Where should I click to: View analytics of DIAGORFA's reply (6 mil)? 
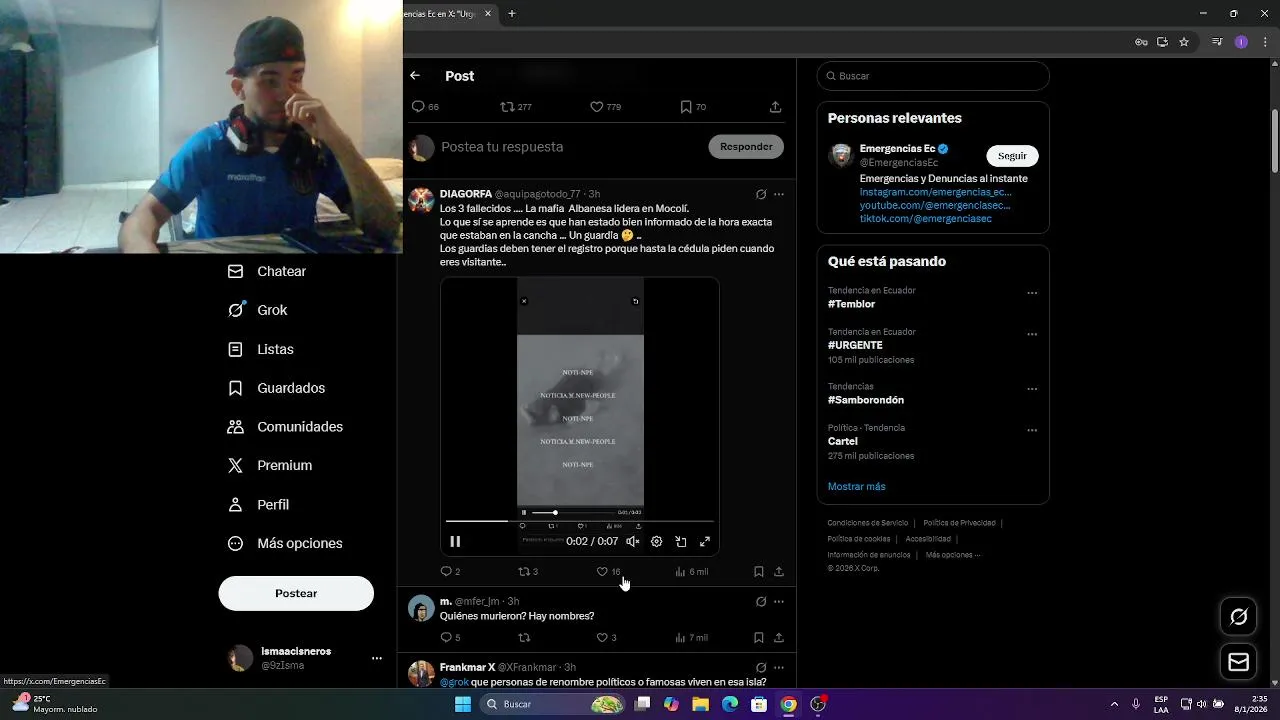[691, 572]
